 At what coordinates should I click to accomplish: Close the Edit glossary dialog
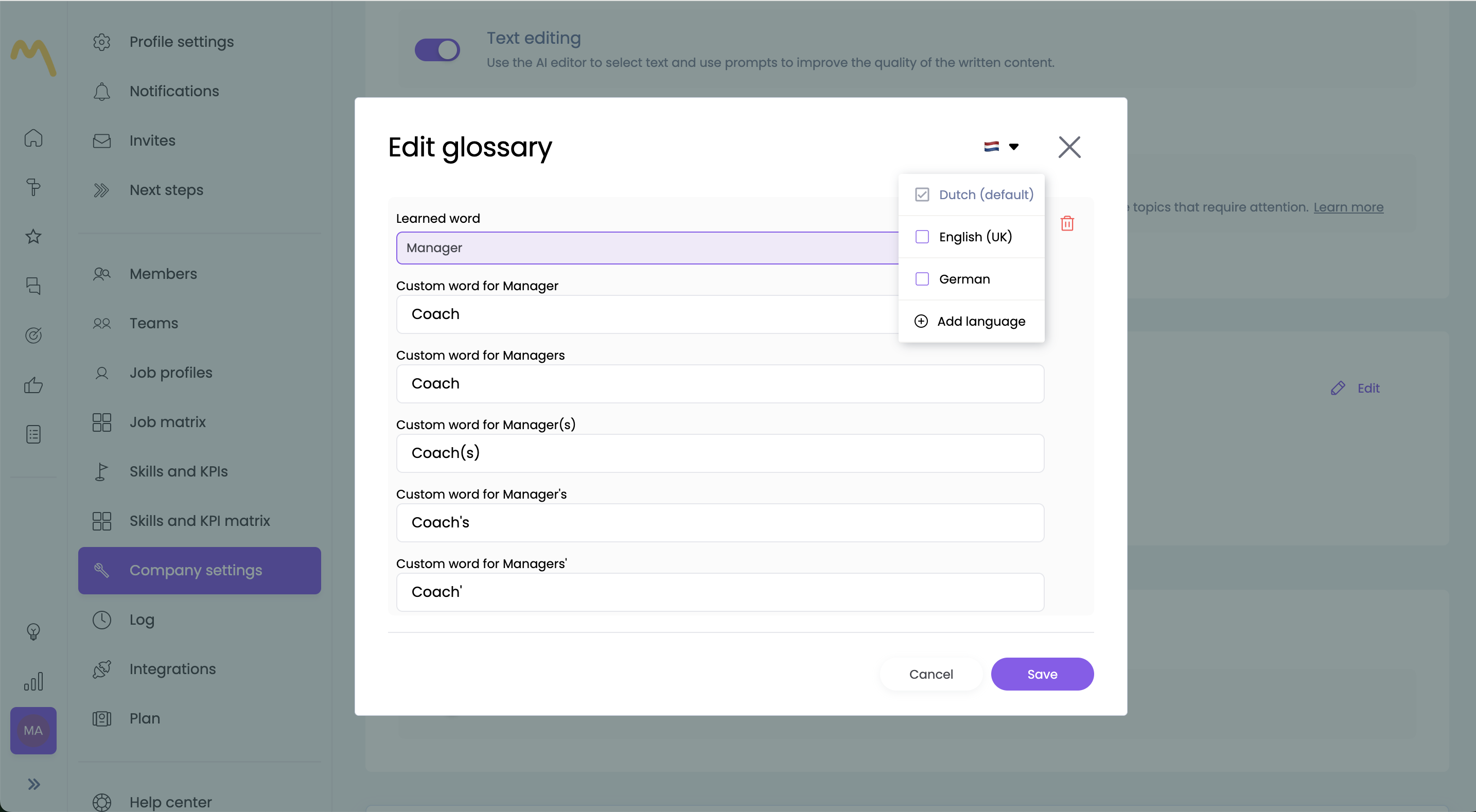(x=1069, y=147)
